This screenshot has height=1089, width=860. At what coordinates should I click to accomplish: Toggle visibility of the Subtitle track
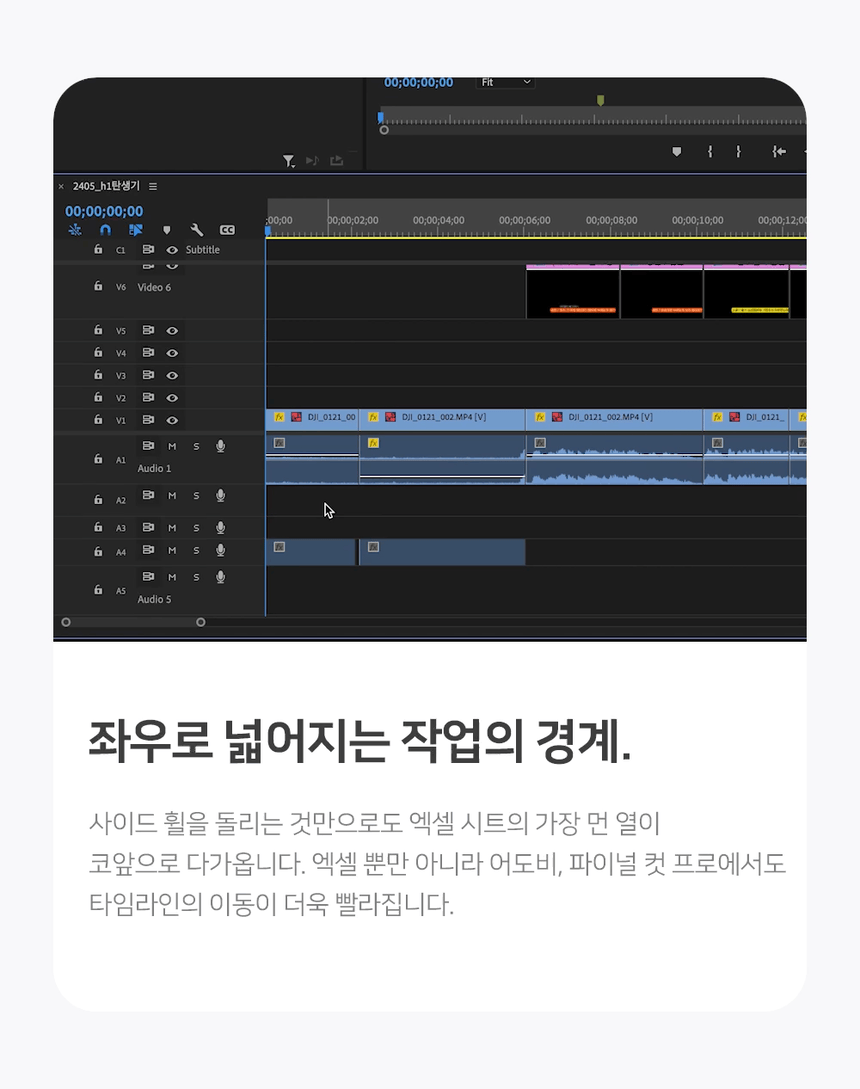[x=172, y=250]
